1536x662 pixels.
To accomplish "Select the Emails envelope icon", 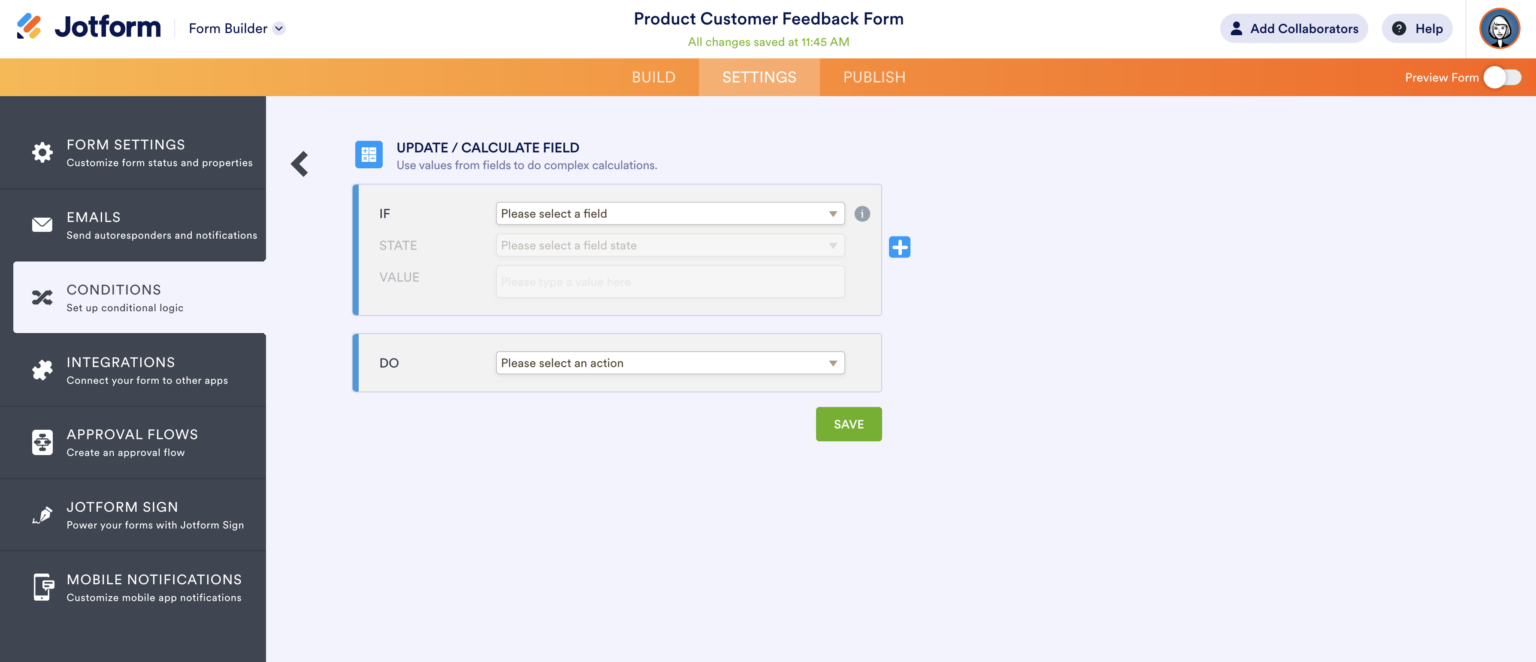I will [x=42, y=224].
